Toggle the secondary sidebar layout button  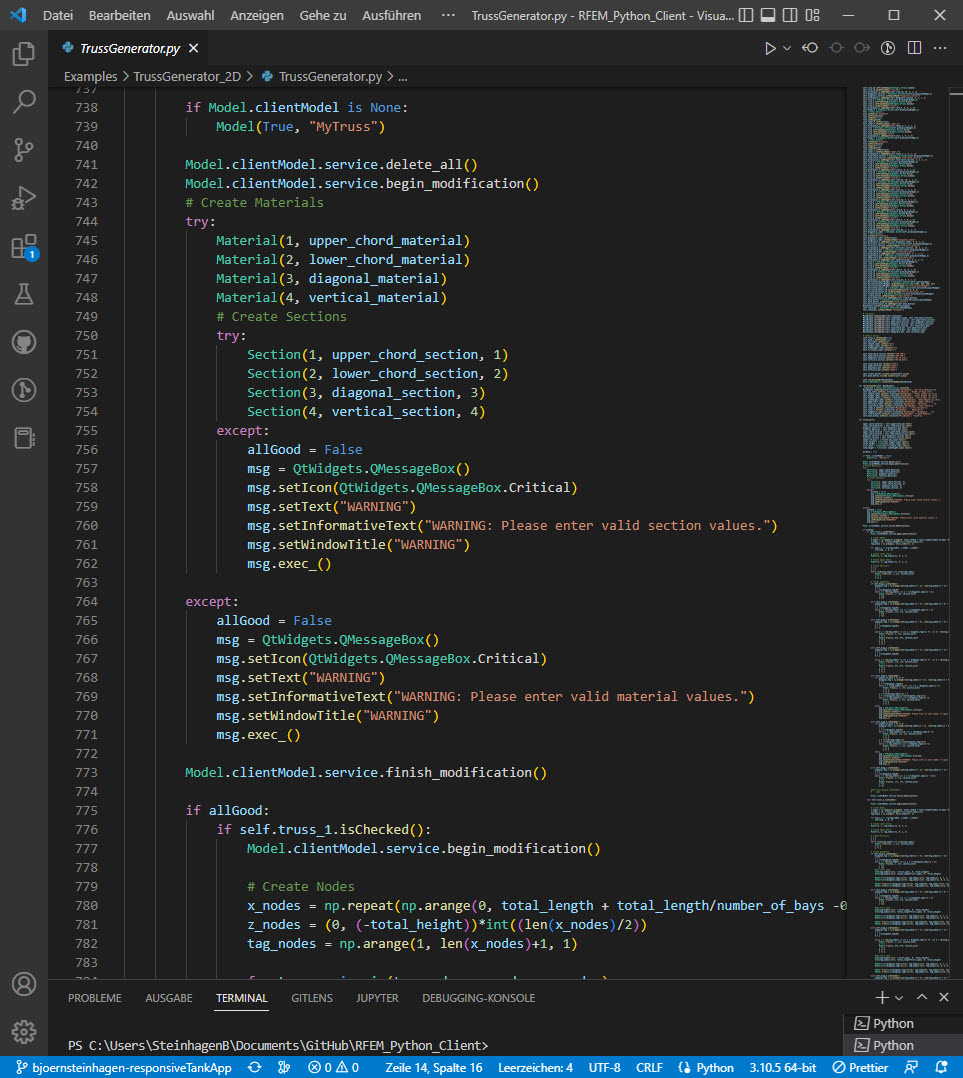(790, 15)
